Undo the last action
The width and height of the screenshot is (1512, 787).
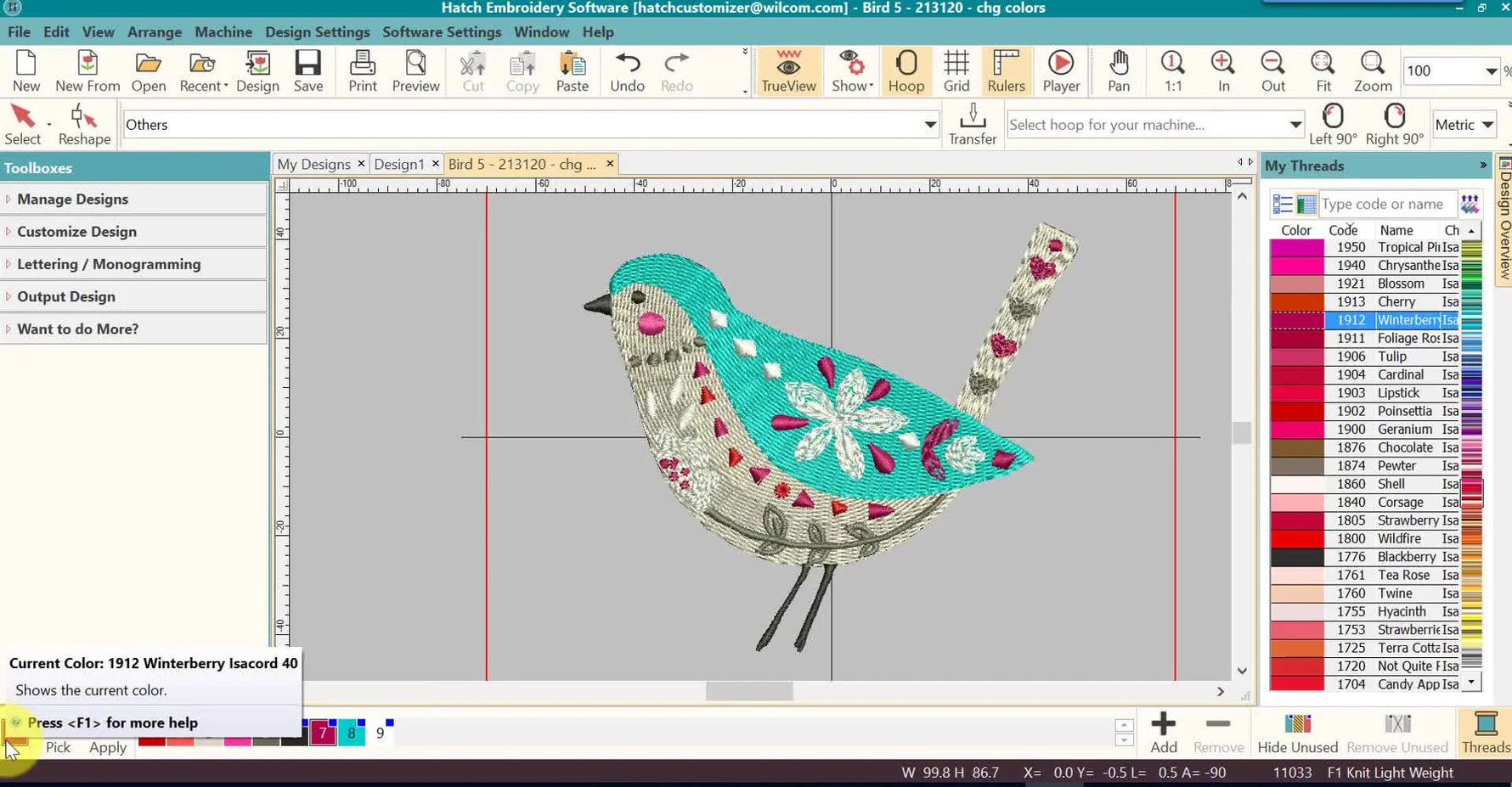coord(628,71)
